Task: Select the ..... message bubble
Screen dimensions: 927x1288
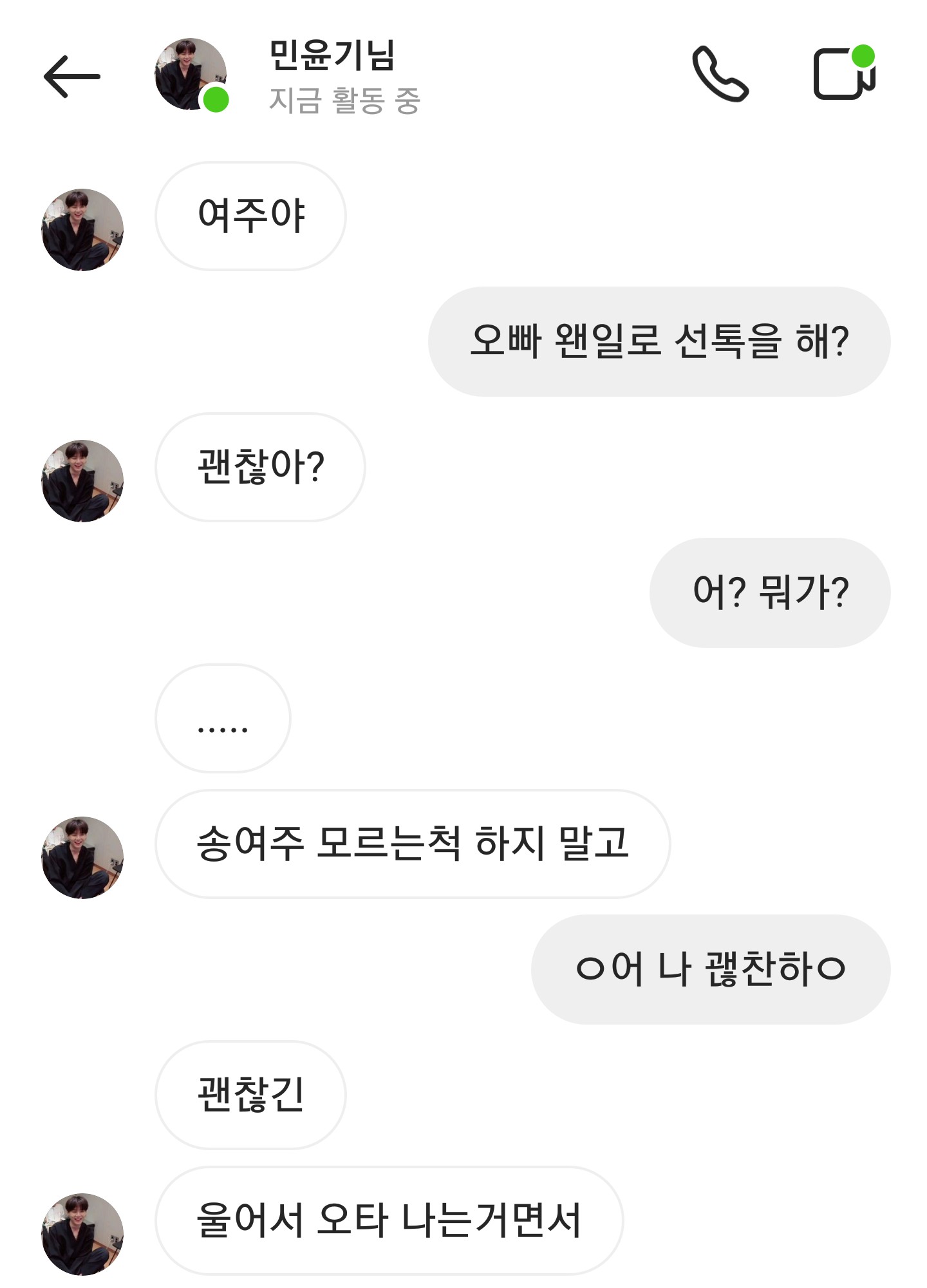Action: pyautogui.click(x=223, y=718)
